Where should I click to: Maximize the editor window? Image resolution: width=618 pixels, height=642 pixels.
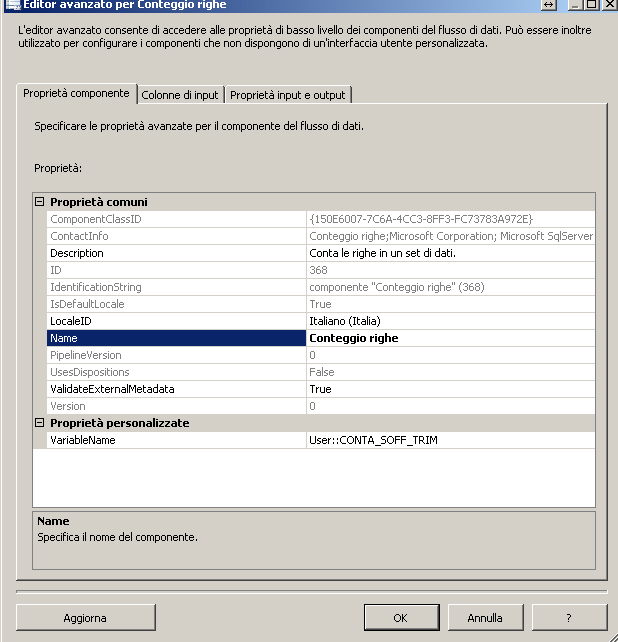coord(591,5)
